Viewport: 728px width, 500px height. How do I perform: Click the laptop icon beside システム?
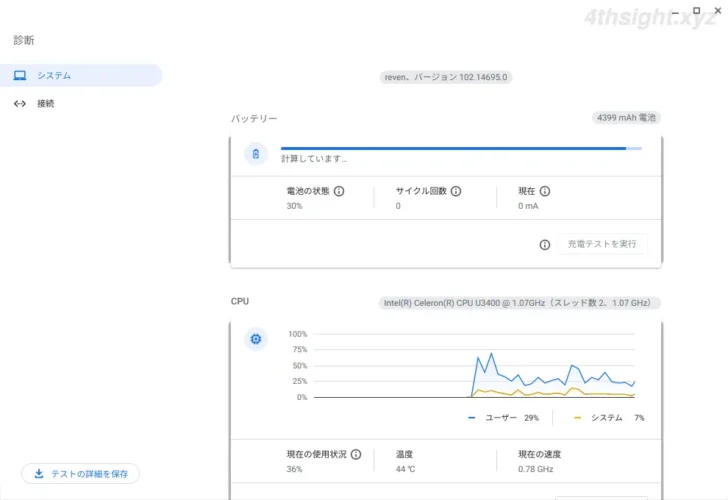(20, 75)
